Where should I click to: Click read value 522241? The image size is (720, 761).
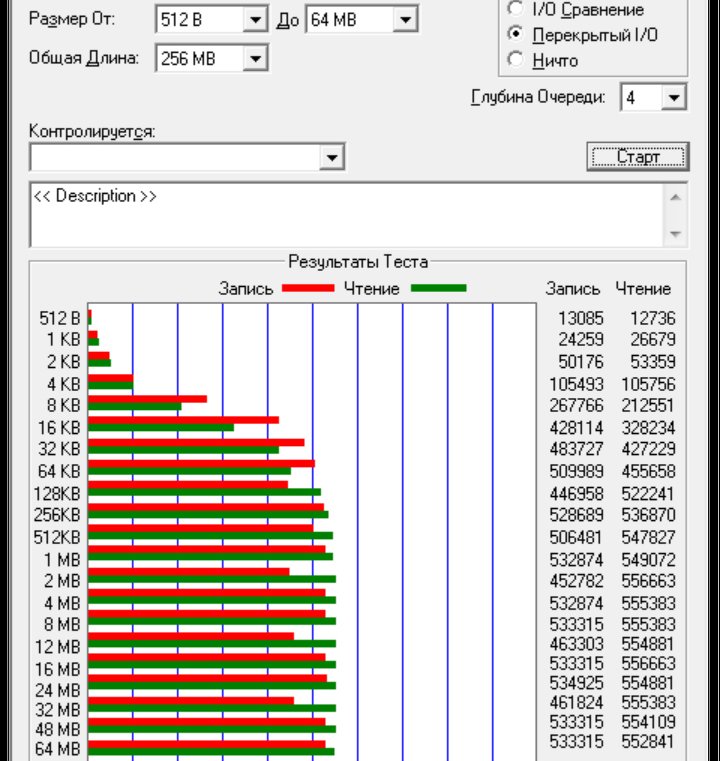[649, 494]
